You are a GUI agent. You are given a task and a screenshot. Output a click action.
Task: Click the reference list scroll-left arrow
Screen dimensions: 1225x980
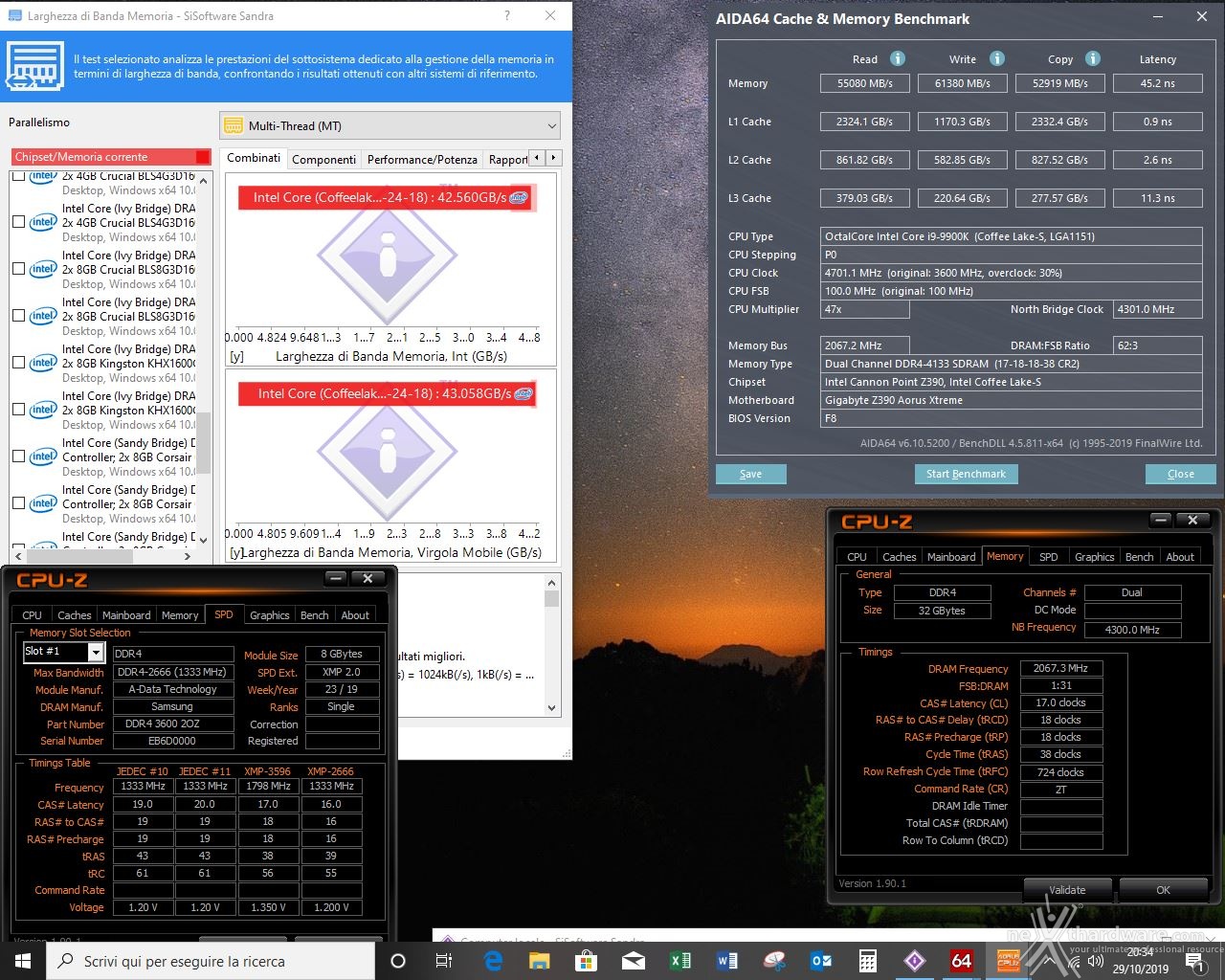tap(19, 555)
